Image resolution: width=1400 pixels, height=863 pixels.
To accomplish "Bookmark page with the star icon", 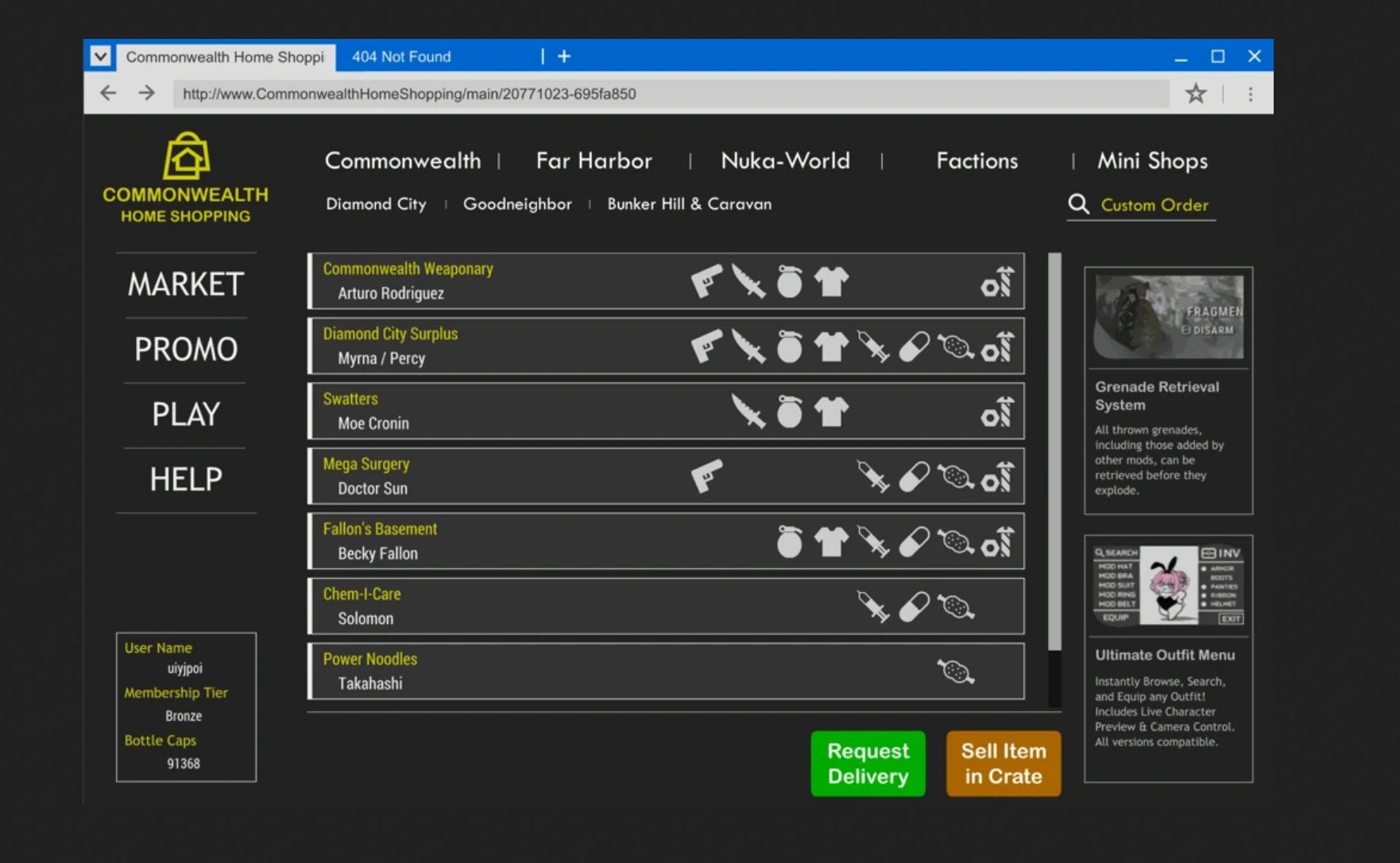I will tap(1195, 94).
